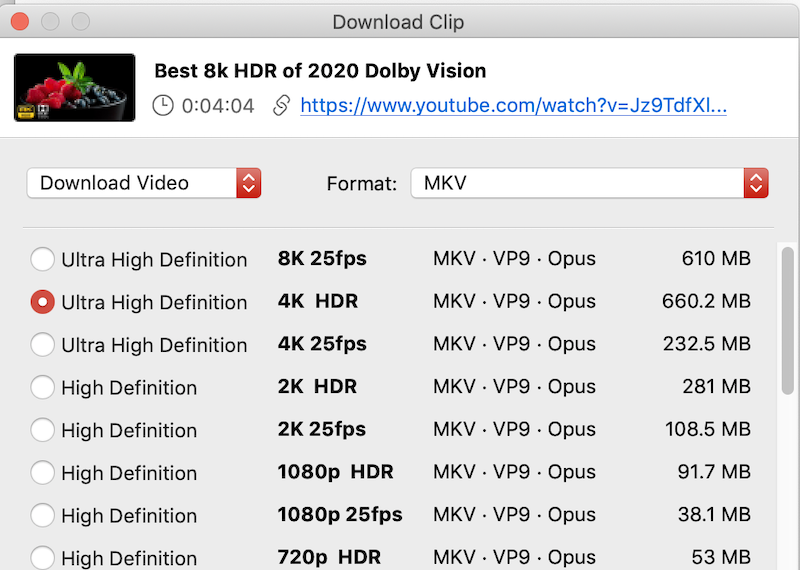Close the Download Clip window
The height and width of the screenshot is (570, 800).
[x=20, y=21]
